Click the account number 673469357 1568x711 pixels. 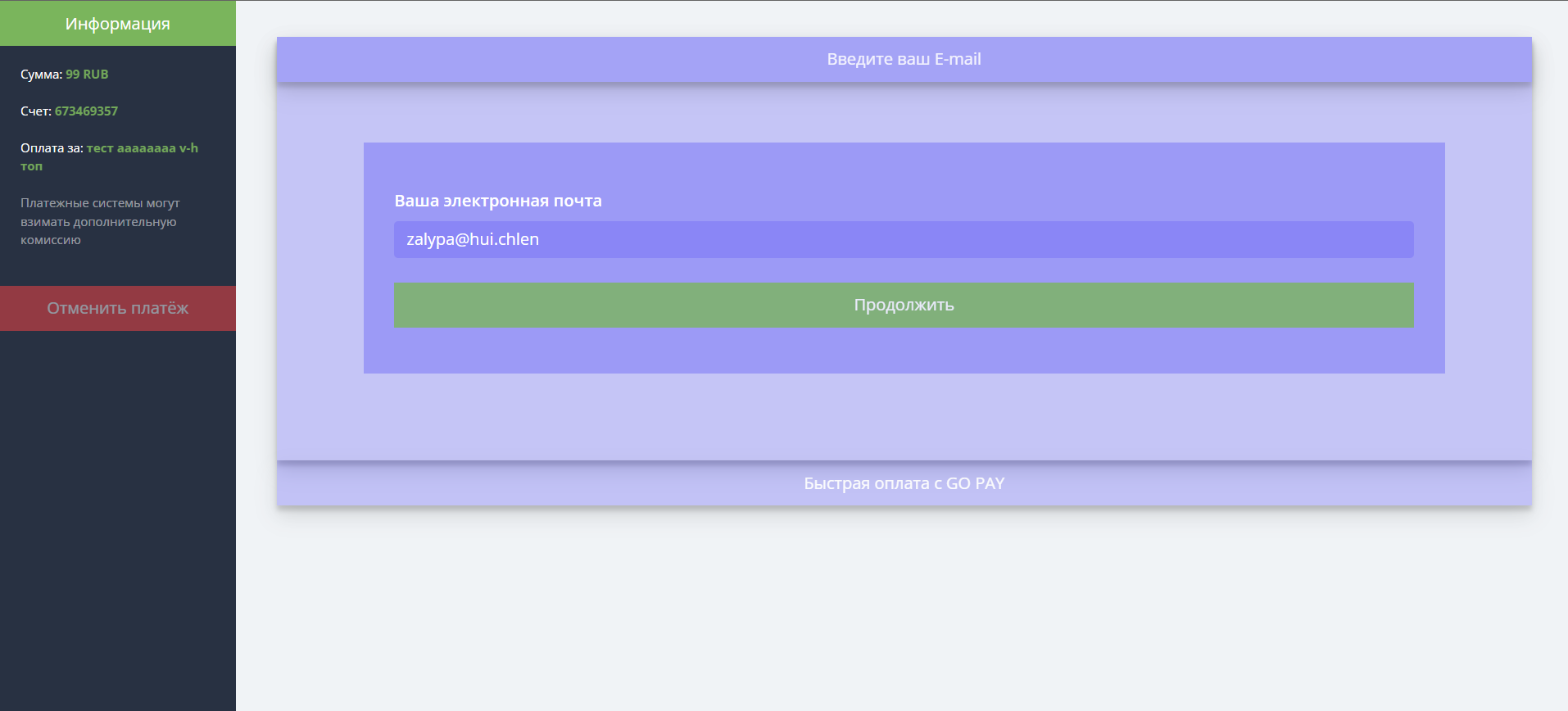pos(86,111)
